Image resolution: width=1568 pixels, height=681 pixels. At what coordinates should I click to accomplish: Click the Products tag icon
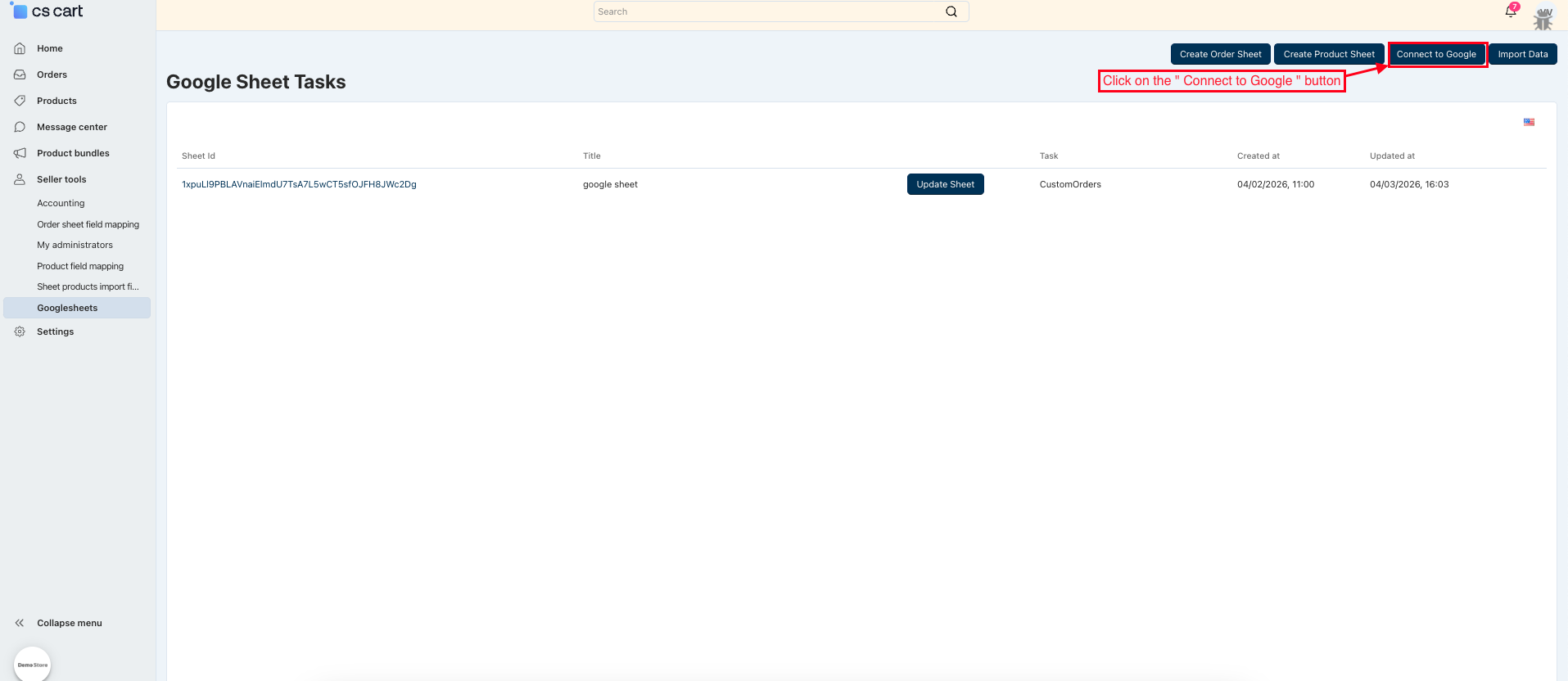click(20, 101)
